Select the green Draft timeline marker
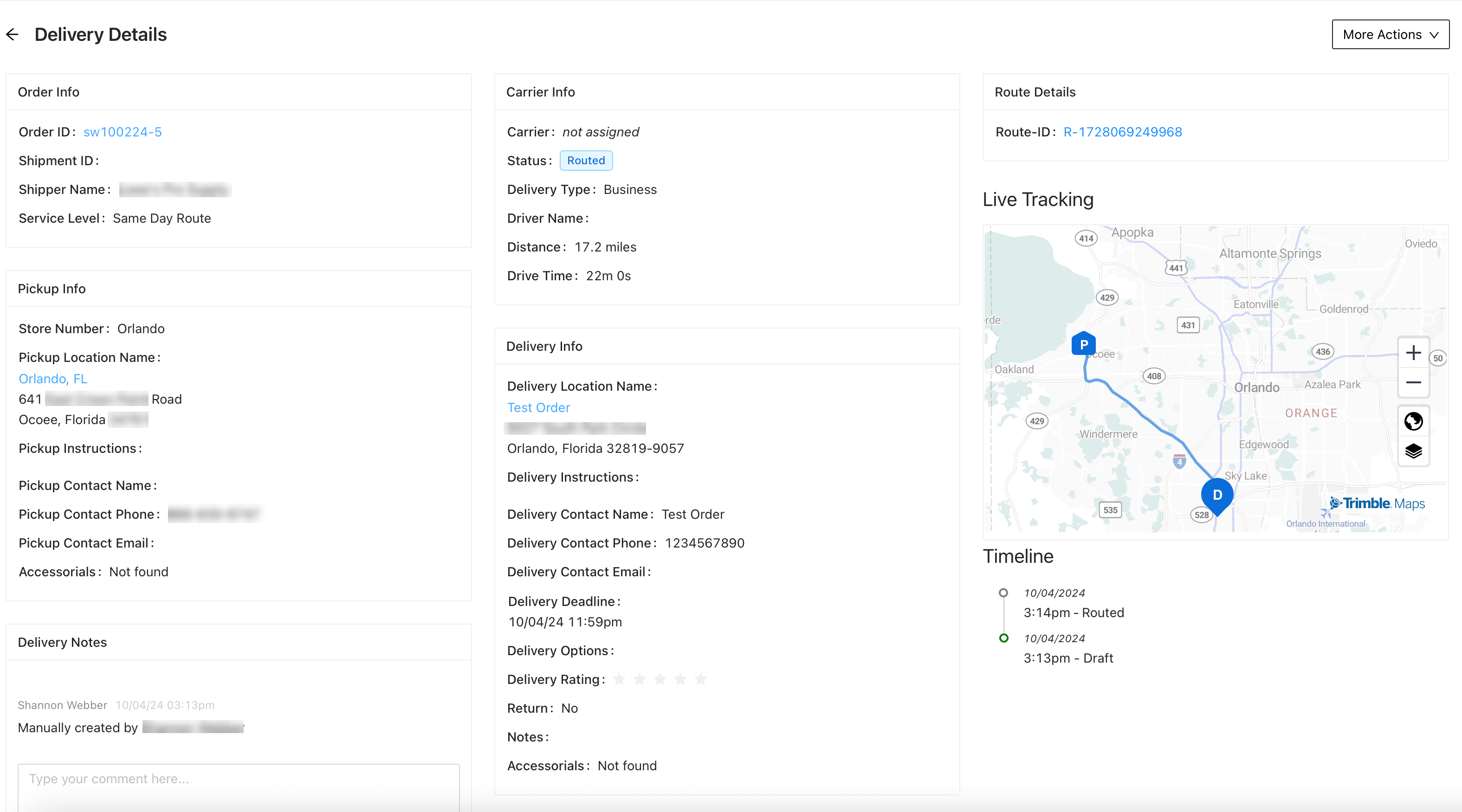1462x812 pixels. click(1003, 638)
